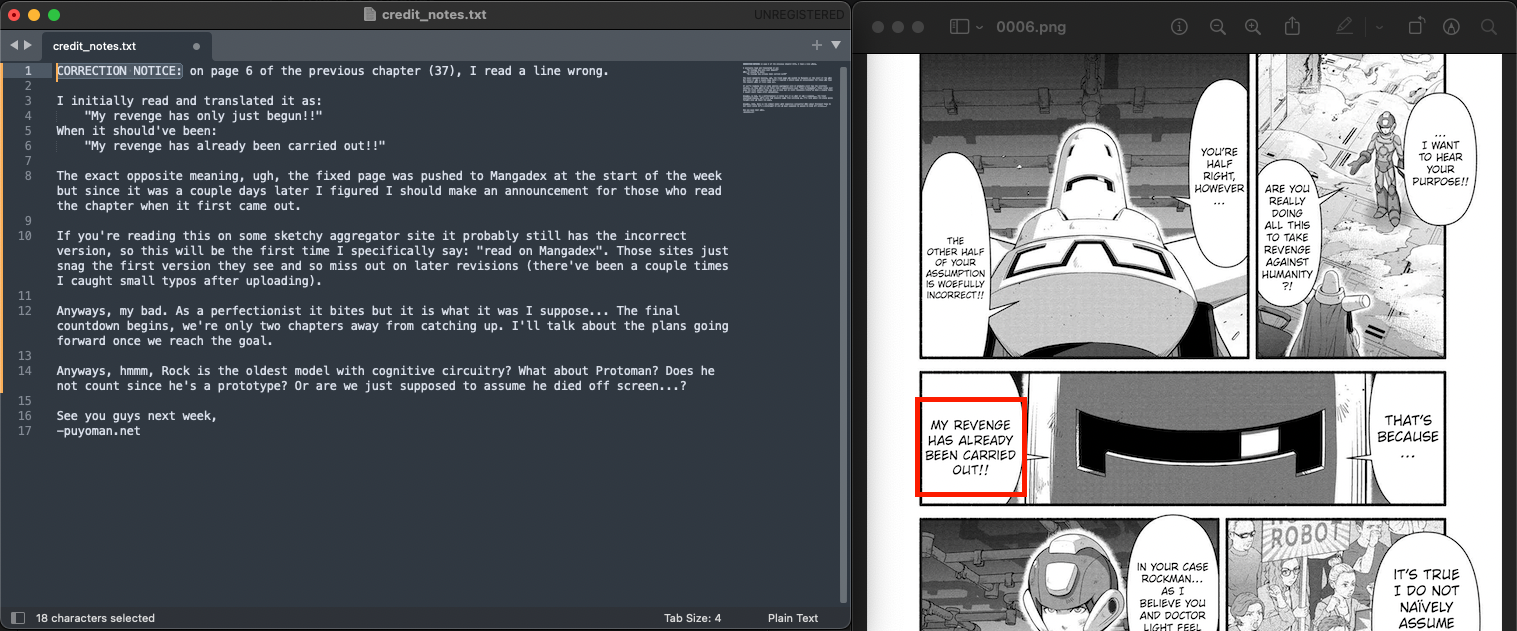Open the 'Tab Size: 4' indentation menu

click(692, 618)
